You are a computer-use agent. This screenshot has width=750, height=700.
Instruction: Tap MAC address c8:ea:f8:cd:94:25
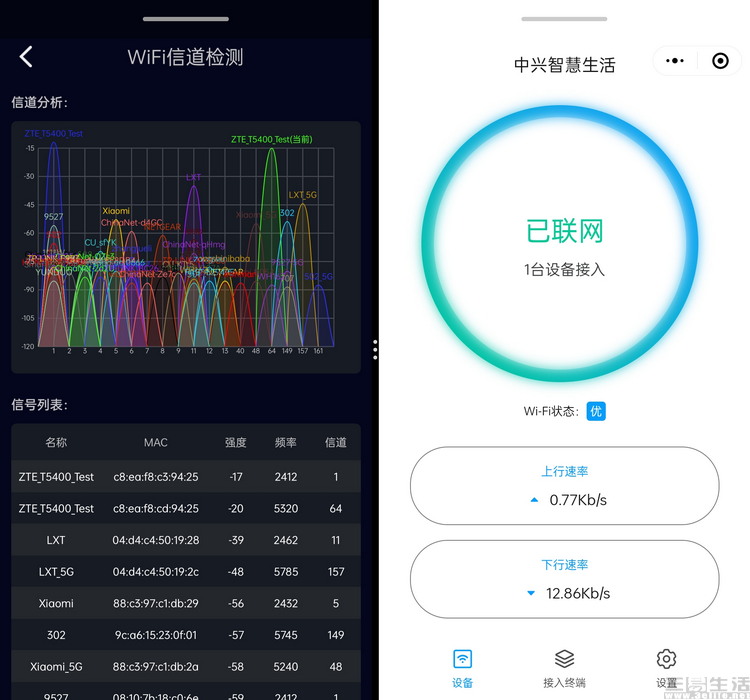pyautogui.click(x=155, y=508)
